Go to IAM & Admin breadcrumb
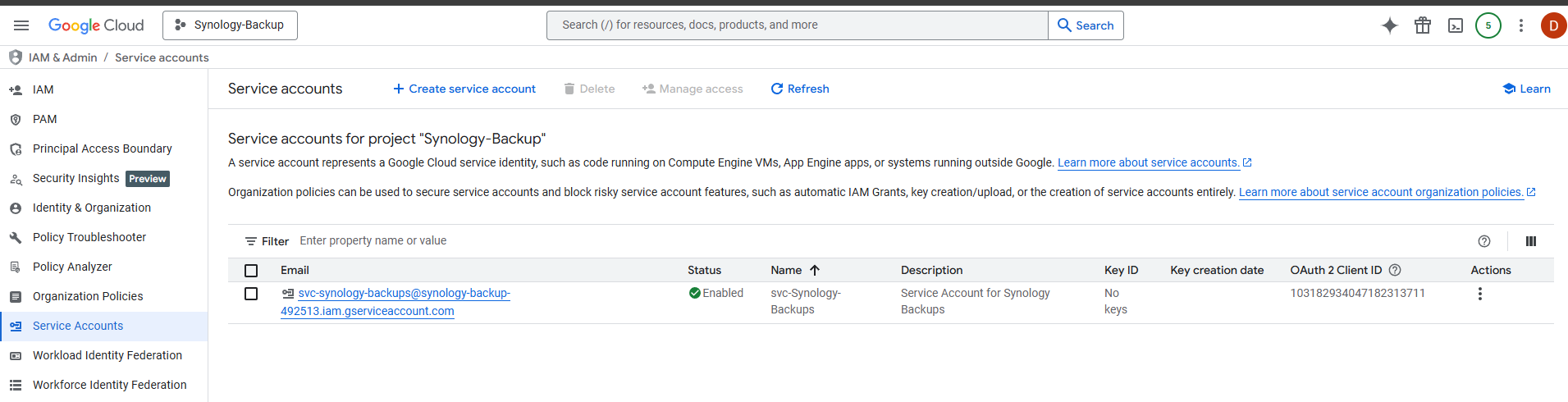This screenshot has height=402, width=1568. tap(62, 57)
